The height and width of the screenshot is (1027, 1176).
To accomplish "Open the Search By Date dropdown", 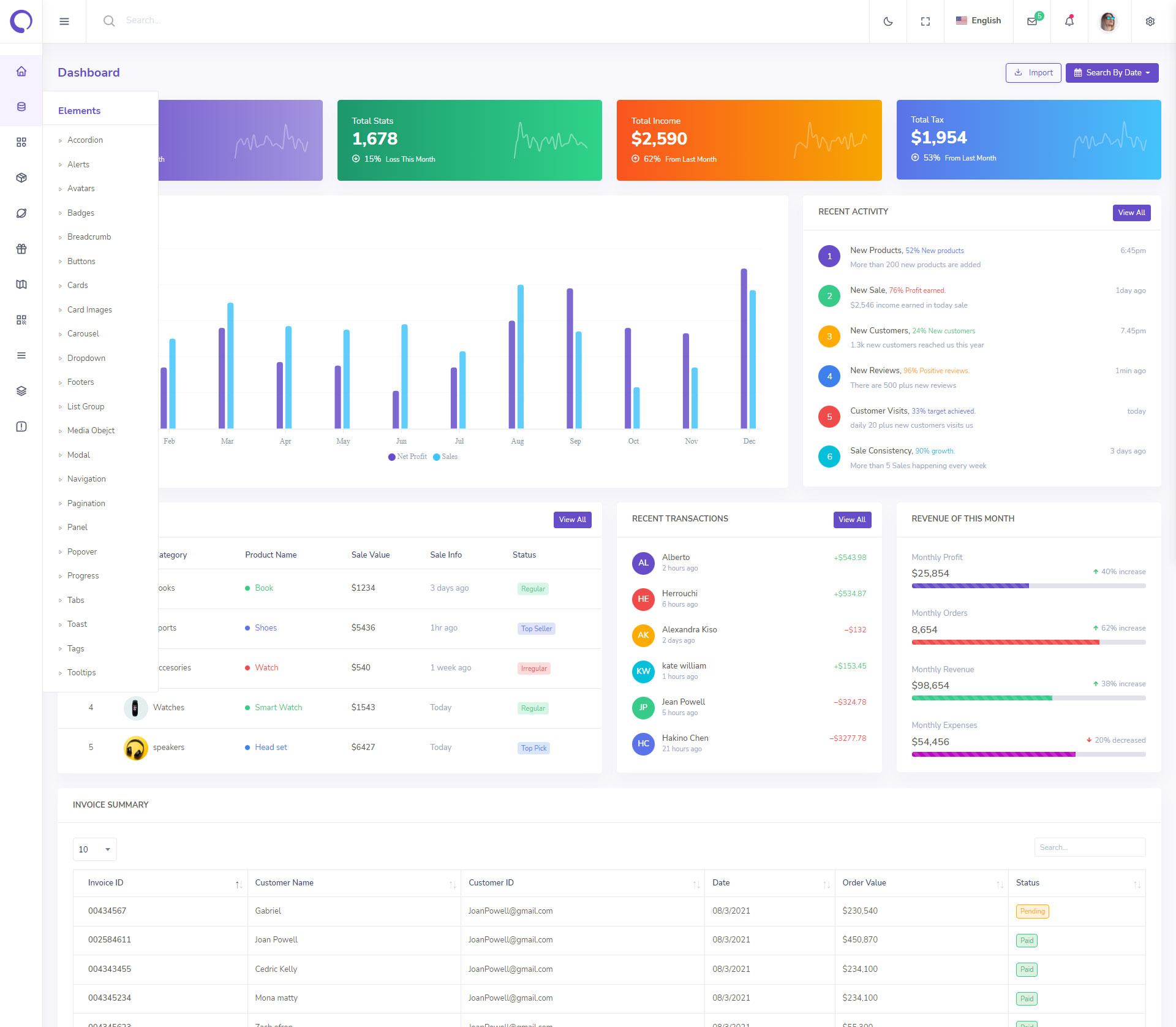I will 1112,72.
